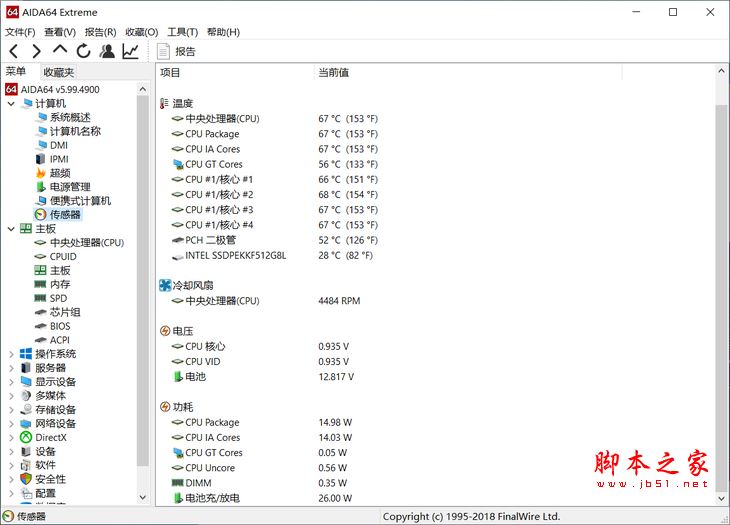The image size is (730, 525).
Task: Expand the 服务器 tree node
Action: [11, 368]
